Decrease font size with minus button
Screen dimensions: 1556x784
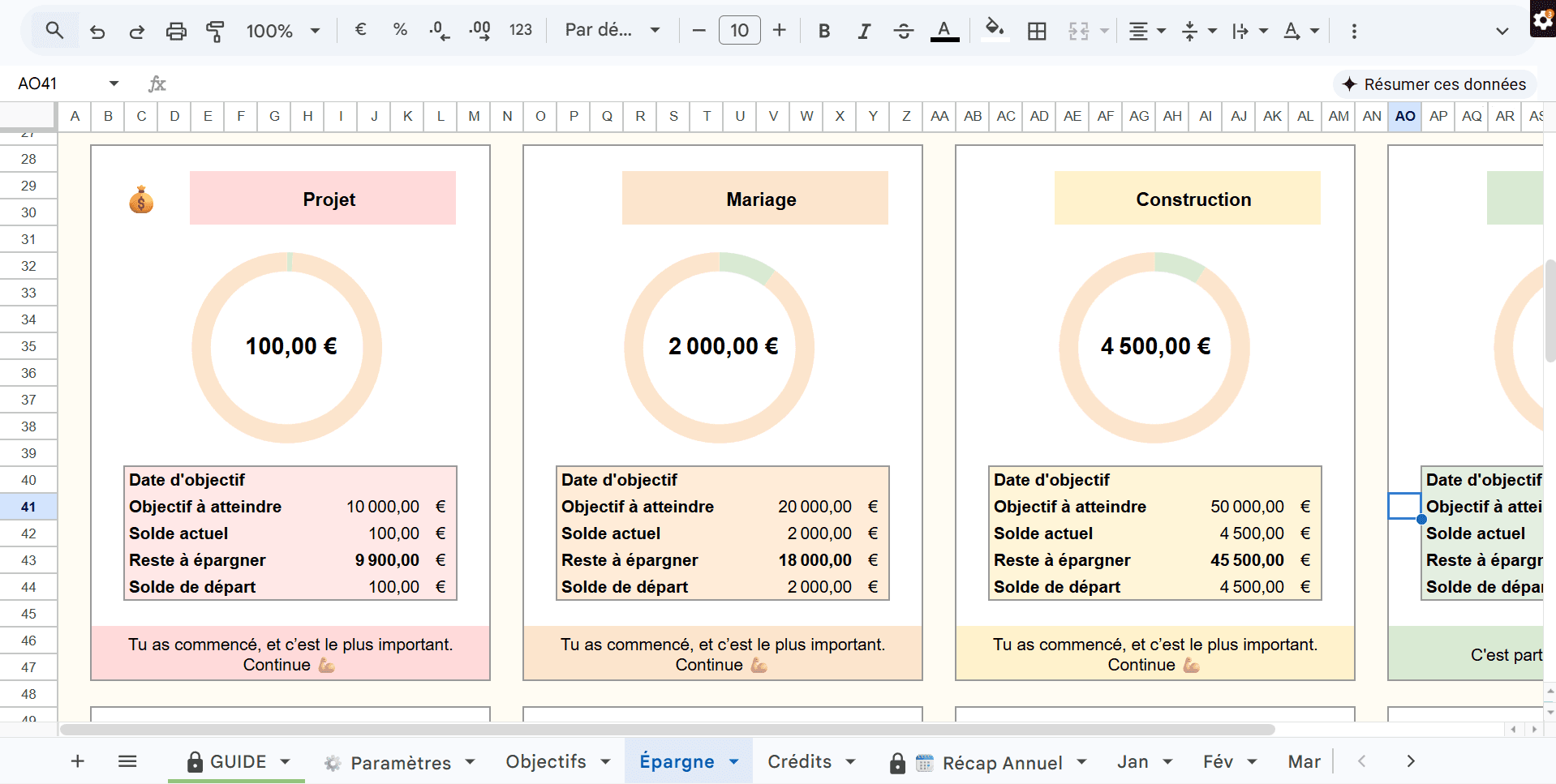[698, 30]
